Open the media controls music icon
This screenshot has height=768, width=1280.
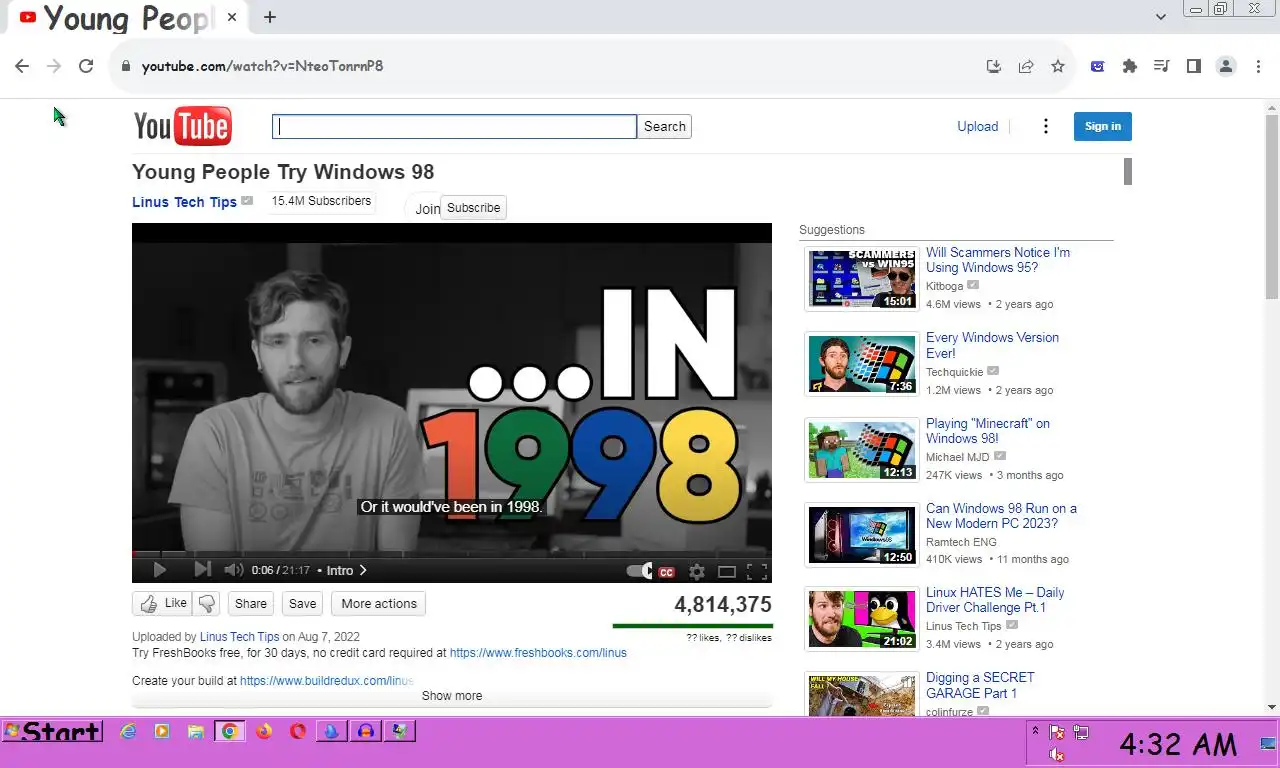pos(1161,66)
